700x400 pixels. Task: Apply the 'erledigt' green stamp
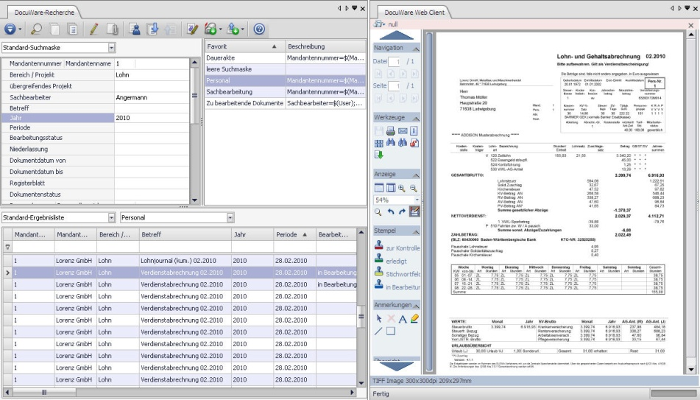click(391, 260)
